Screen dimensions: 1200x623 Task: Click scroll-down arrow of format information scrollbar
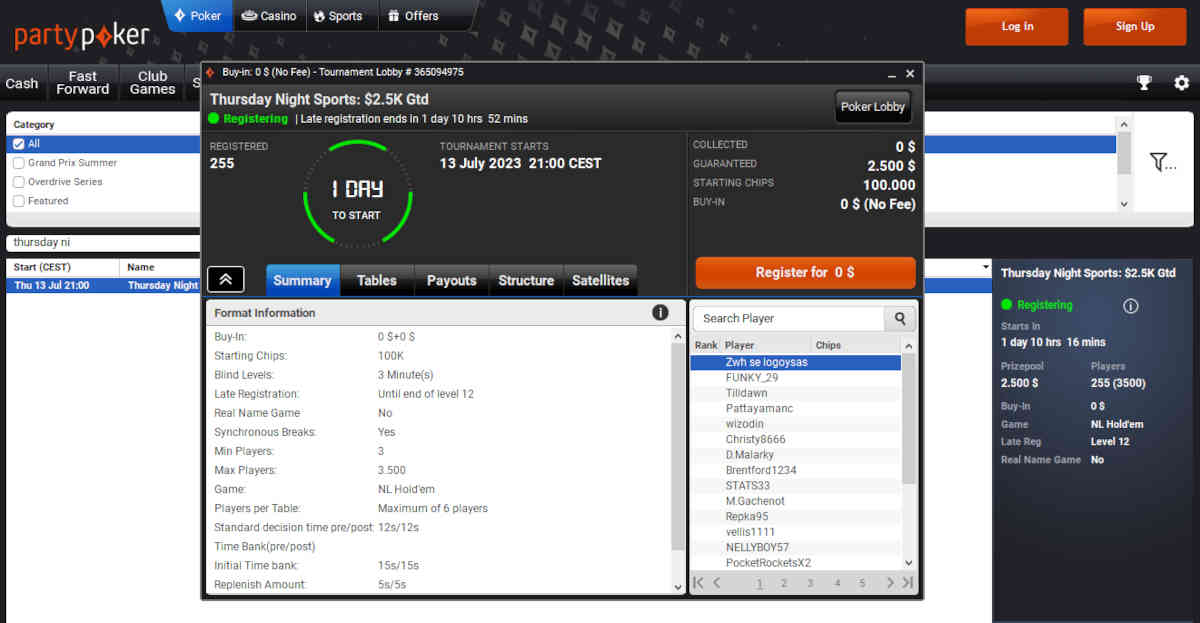[x=679, y=586]
